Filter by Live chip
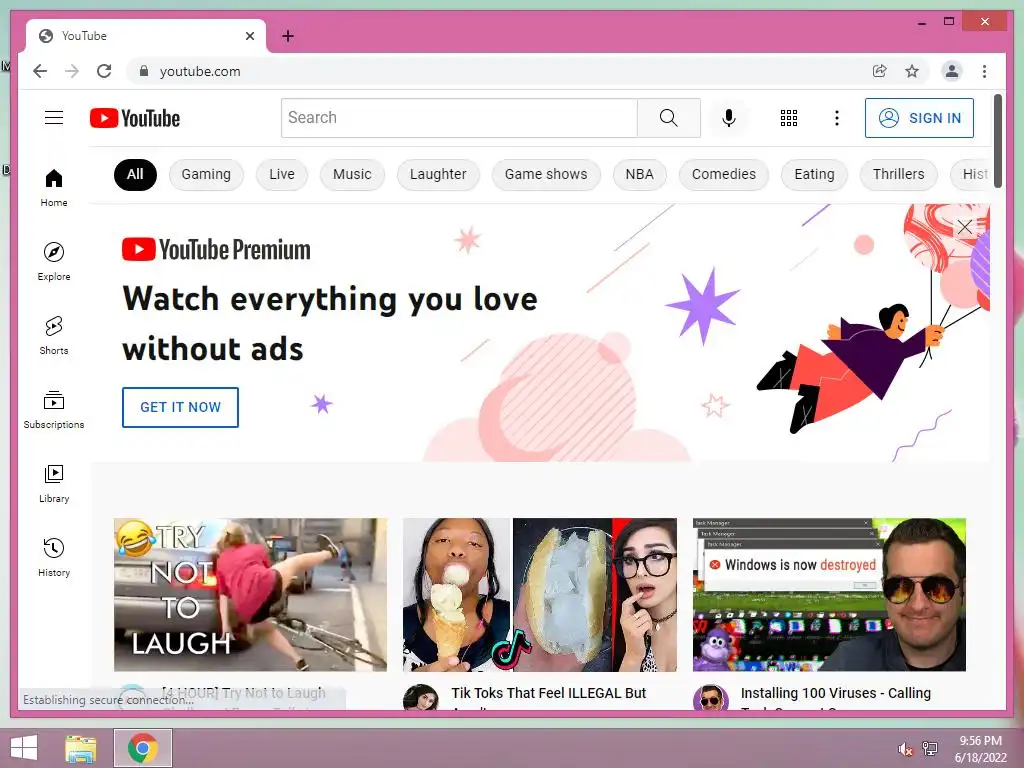The width and height of the screenshot is (1024, 768). tap(281, 174)
